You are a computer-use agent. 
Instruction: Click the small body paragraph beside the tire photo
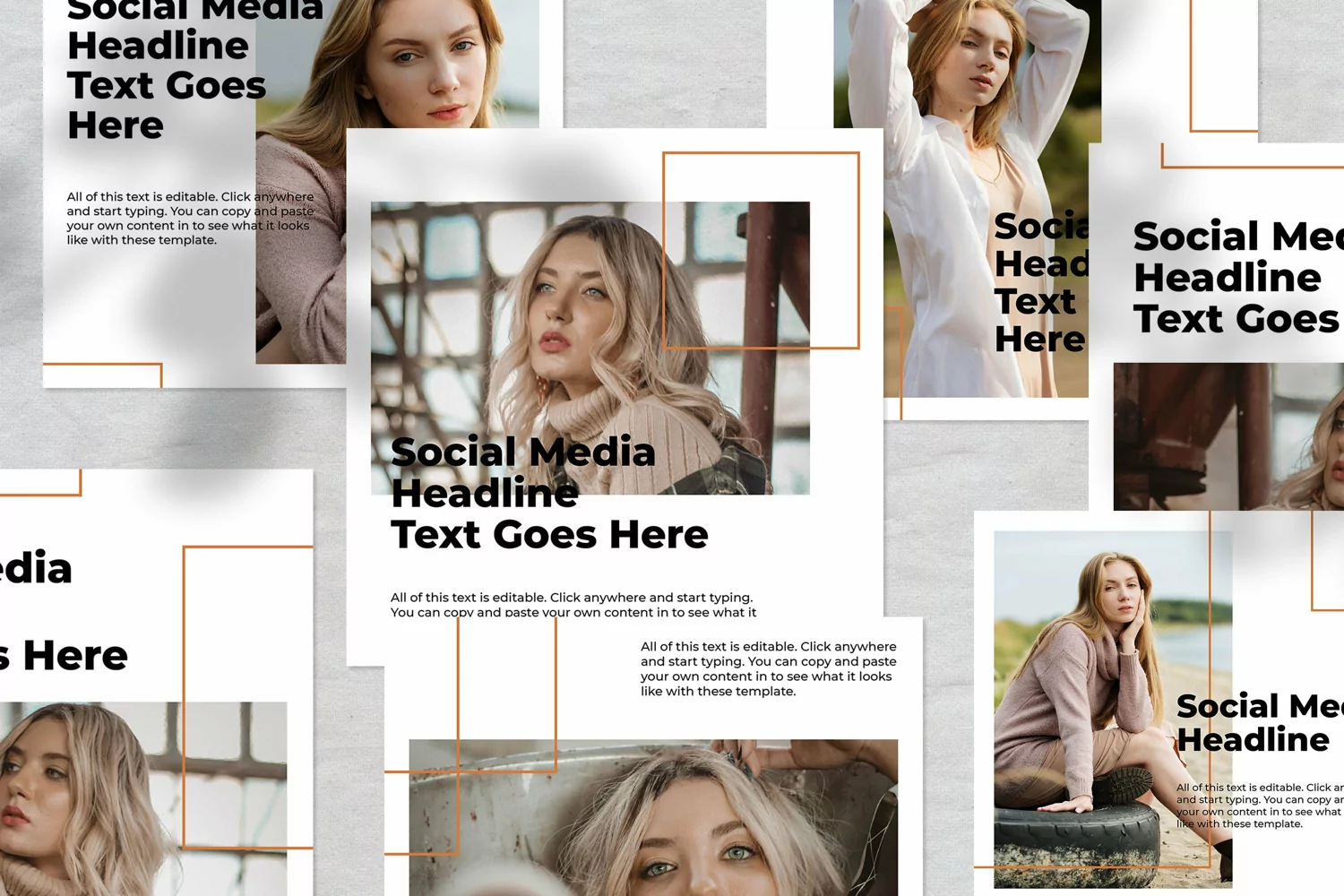click(x=1260, y=806)
